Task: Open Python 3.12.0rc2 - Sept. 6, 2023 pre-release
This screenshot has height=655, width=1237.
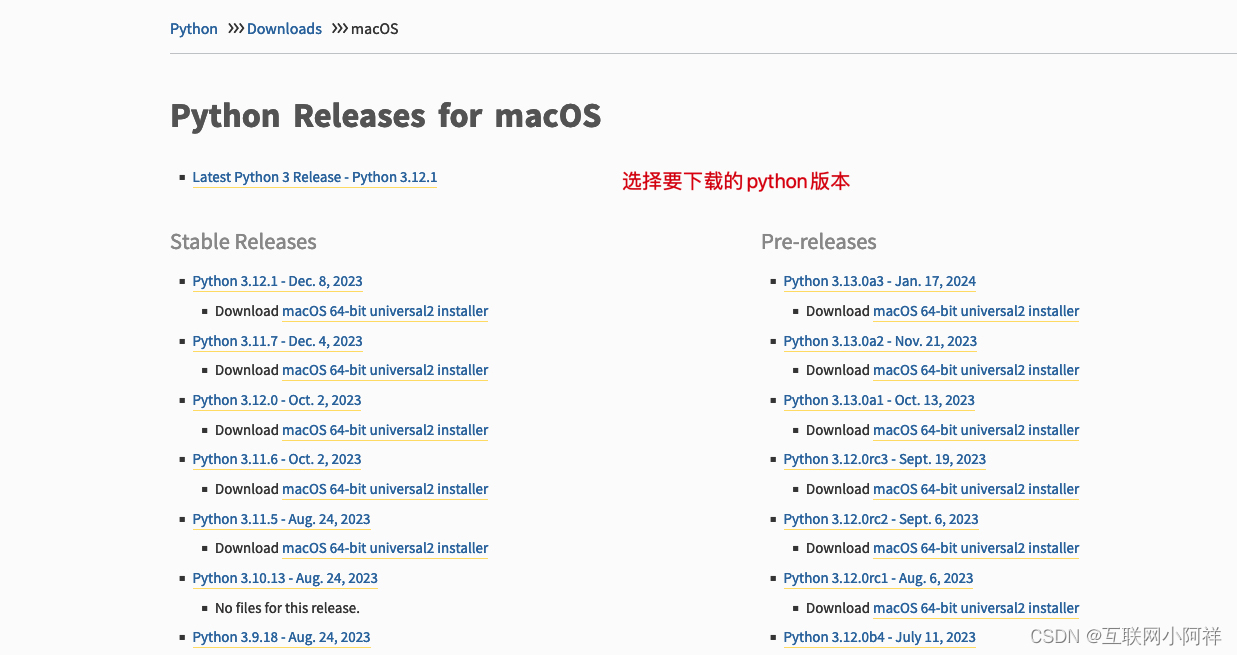Action: (x=881, y=519)
